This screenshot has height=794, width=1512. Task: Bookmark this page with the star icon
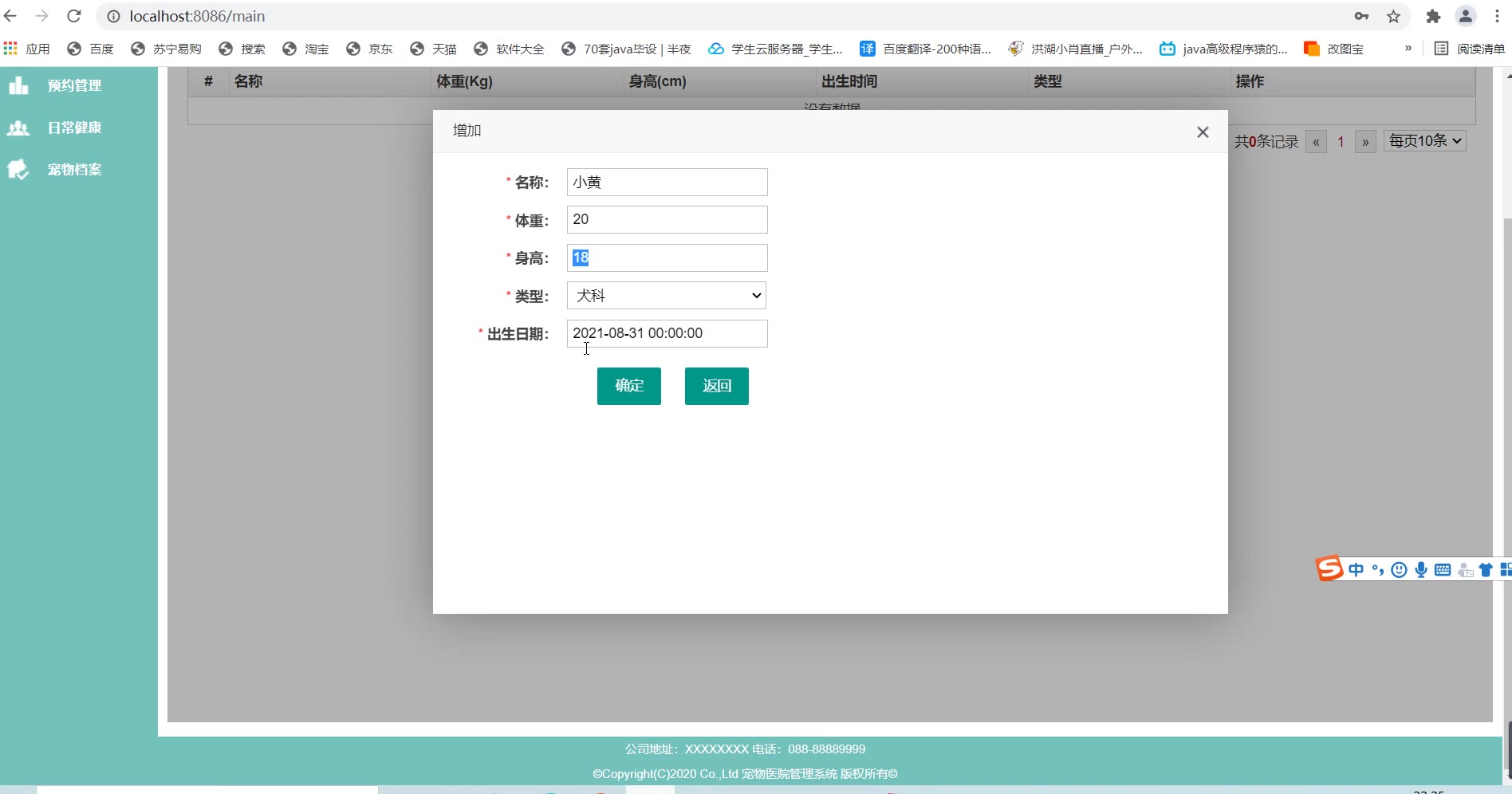[x=1393, y=16]
